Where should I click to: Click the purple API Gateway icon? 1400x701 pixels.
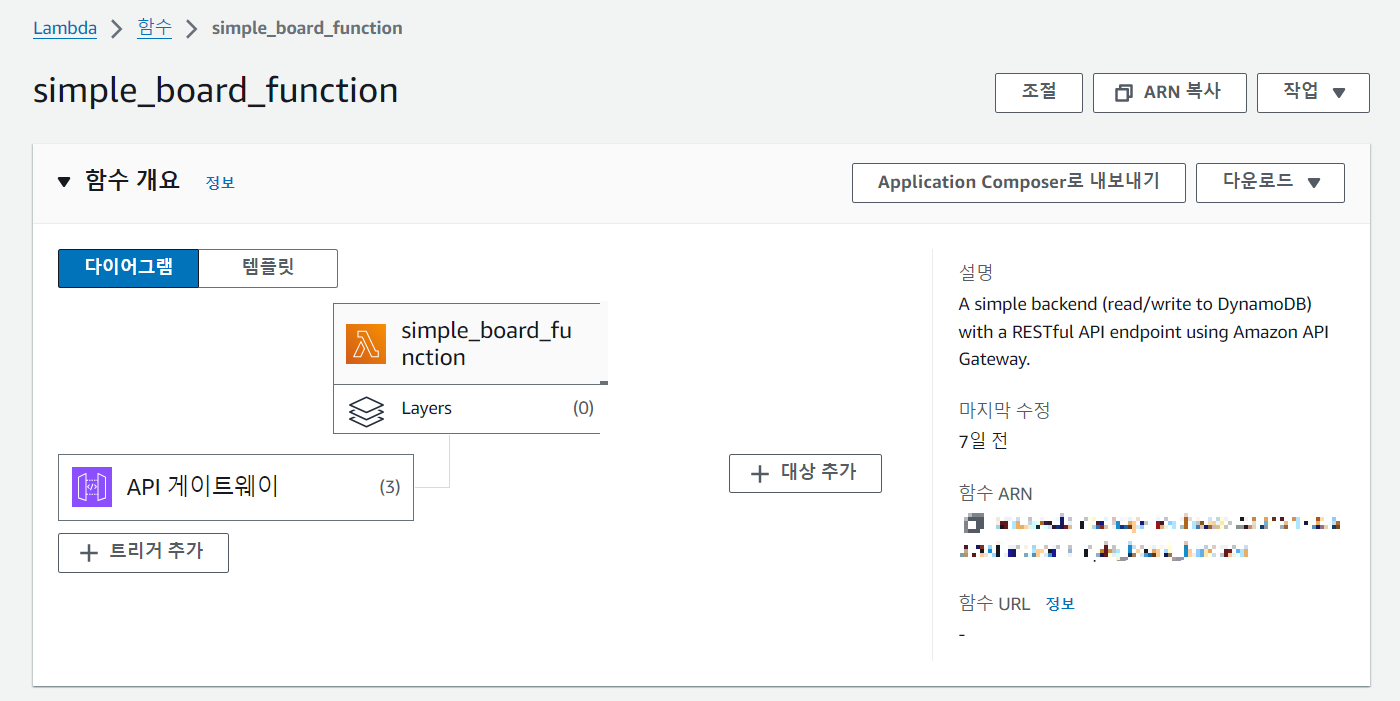pos(92,487)
